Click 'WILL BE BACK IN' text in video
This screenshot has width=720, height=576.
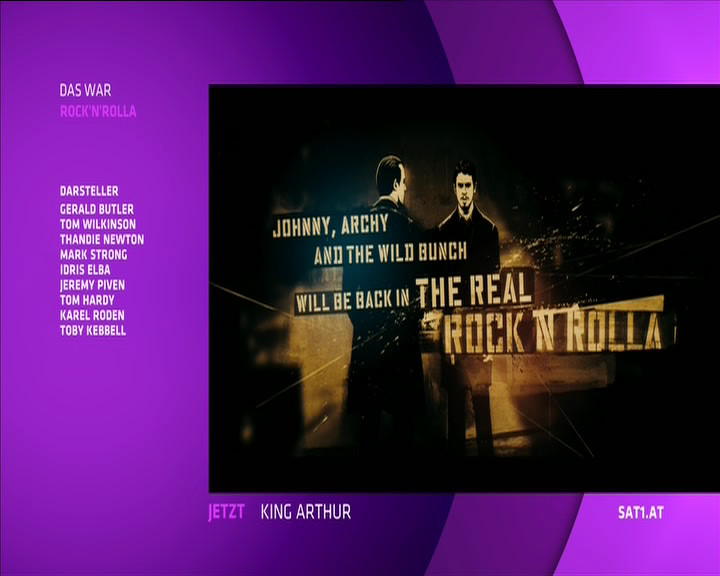[x=352, y=301]
